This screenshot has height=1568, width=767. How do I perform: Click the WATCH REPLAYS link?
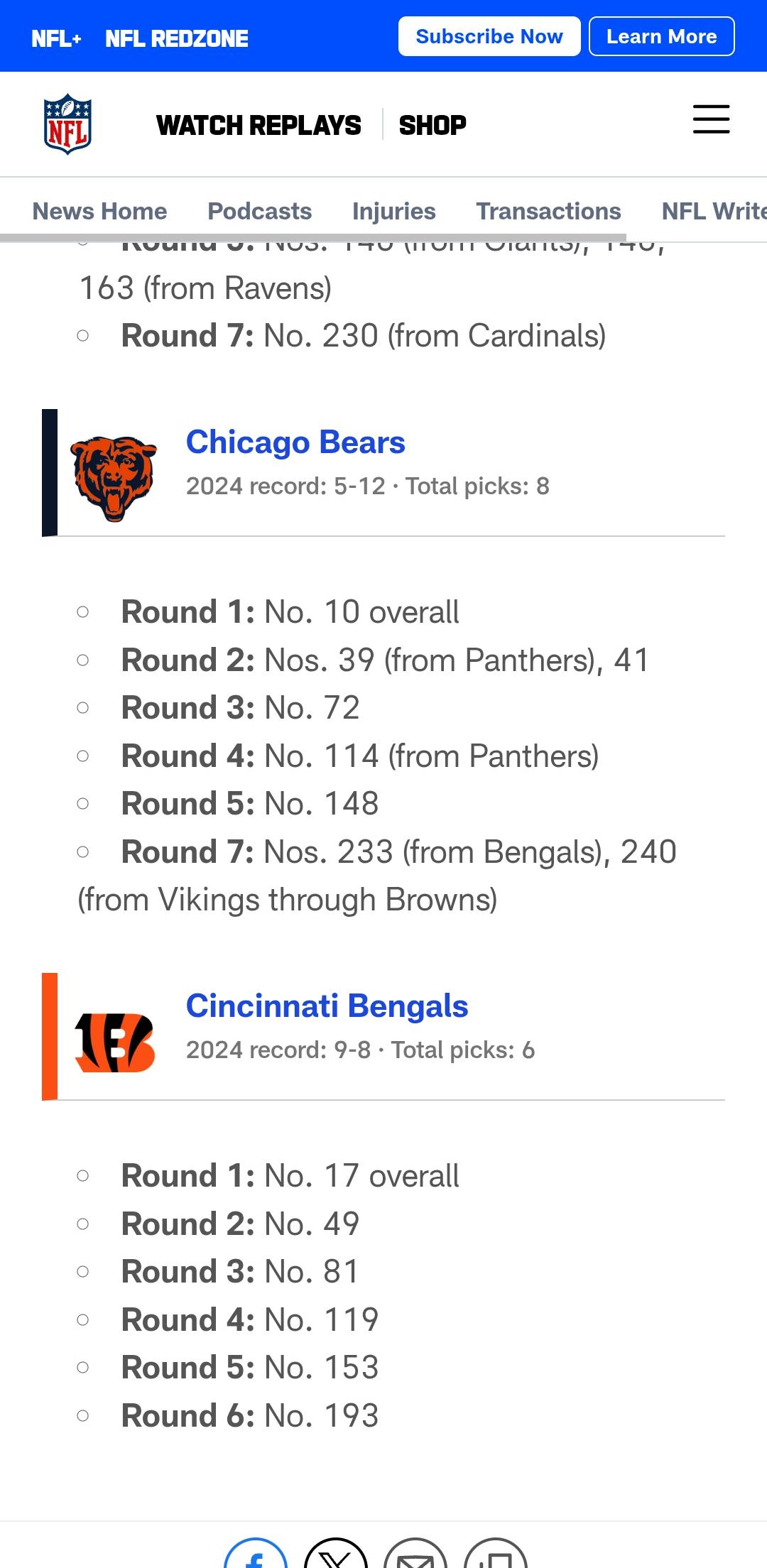(x=259, y=125)
